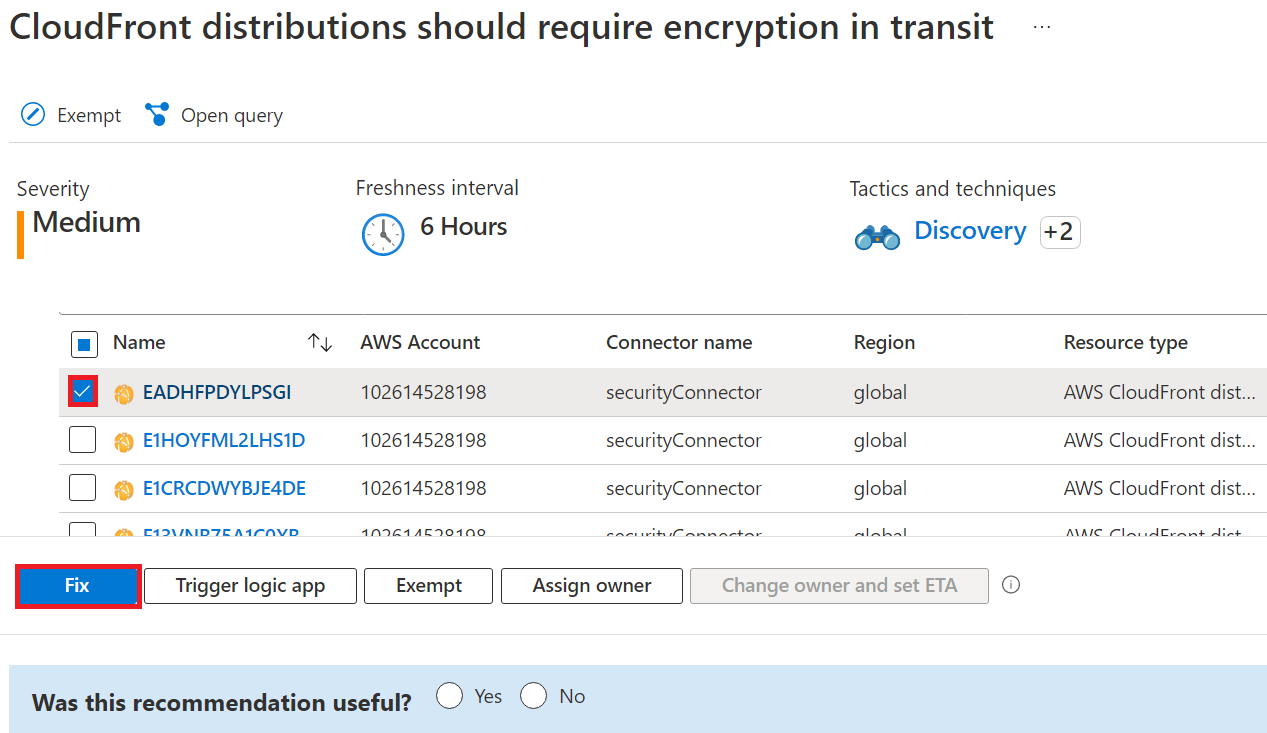This screenshot has height=733, width=1267.
Task: Click the info icon beside Change owner
Action: (x=1011, y=585)
